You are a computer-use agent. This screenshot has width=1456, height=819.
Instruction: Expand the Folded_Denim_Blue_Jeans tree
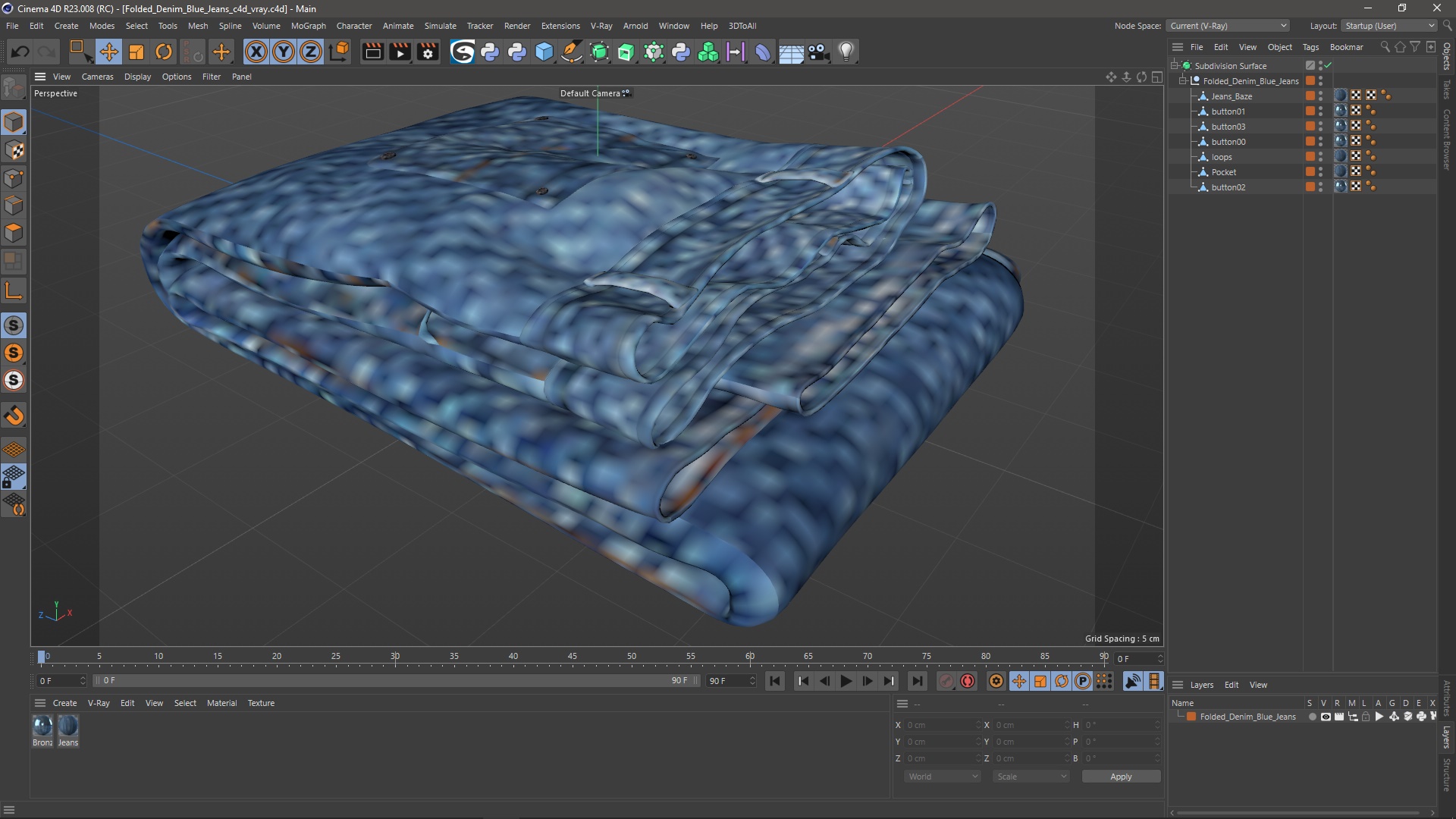coord(1184,80)
